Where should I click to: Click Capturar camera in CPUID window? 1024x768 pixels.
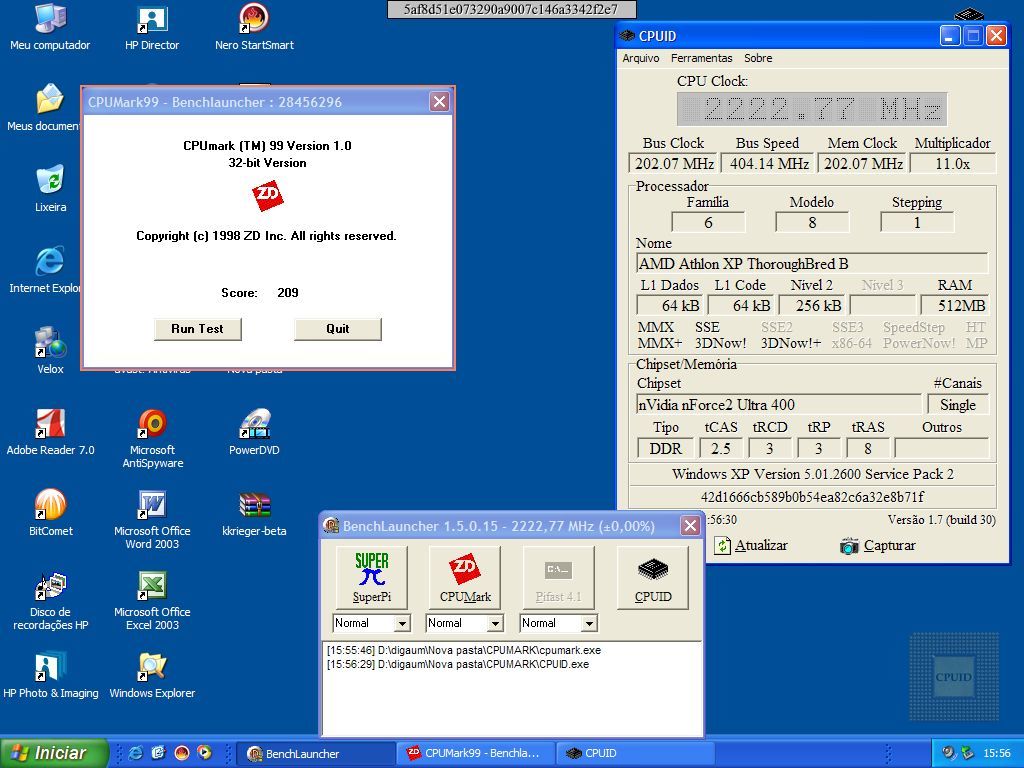coord(878,545)
